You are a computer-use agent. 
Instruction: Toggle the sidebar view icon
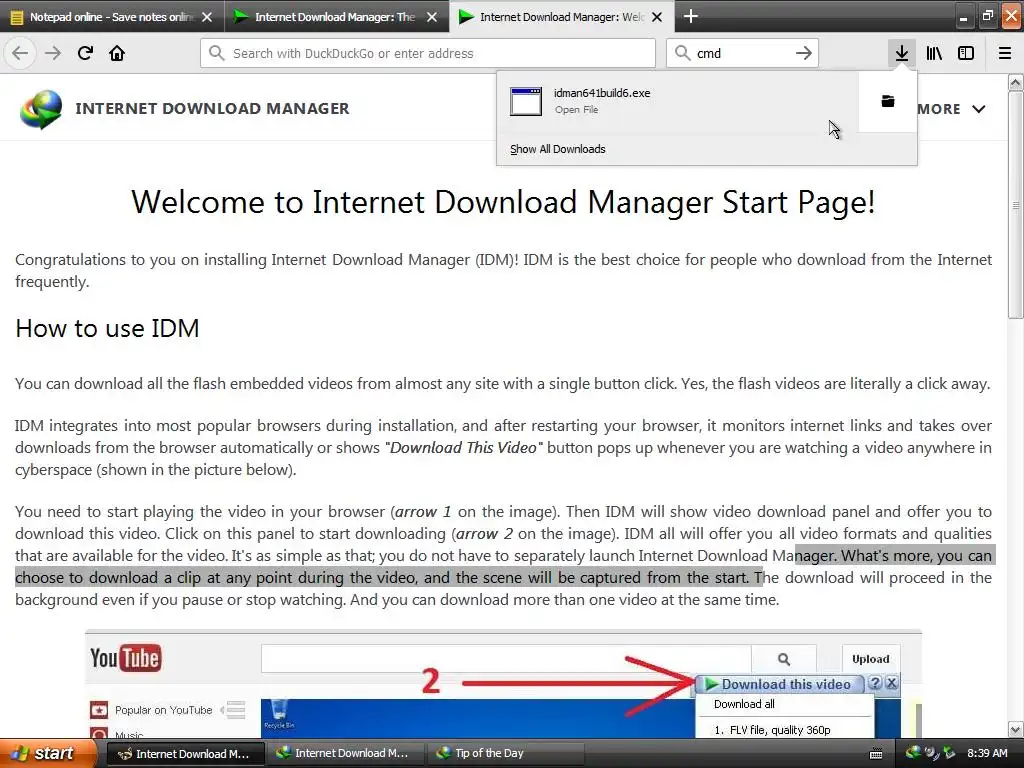pyautogui.click(x=966, y=53)
